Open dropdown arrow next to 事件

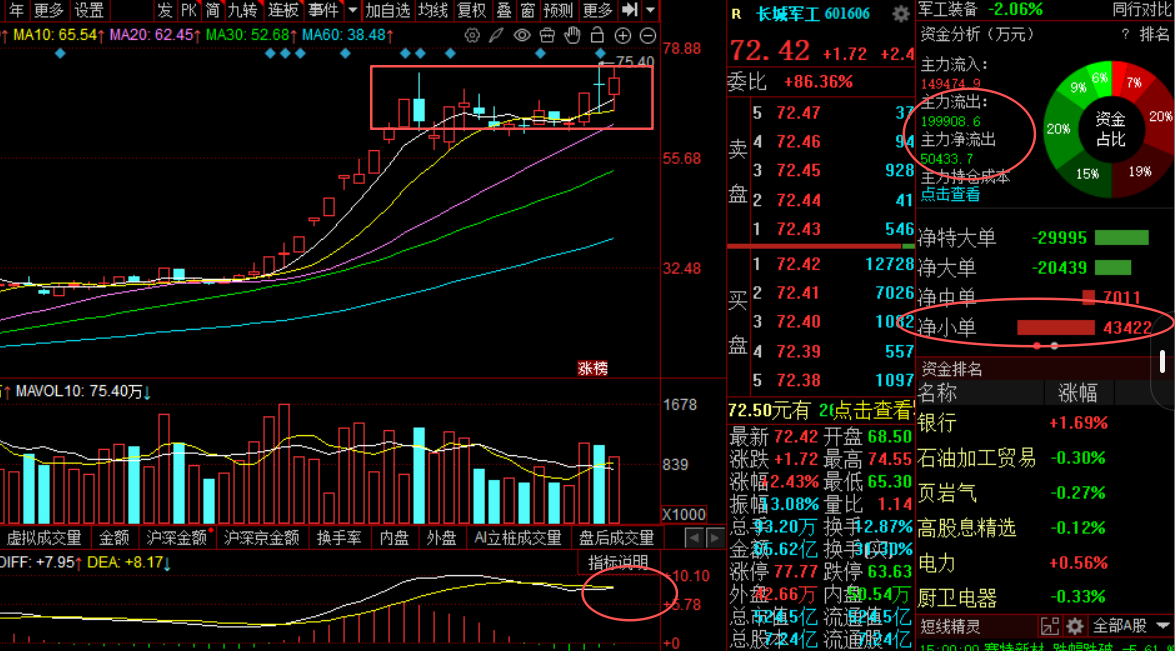point(352,10)
